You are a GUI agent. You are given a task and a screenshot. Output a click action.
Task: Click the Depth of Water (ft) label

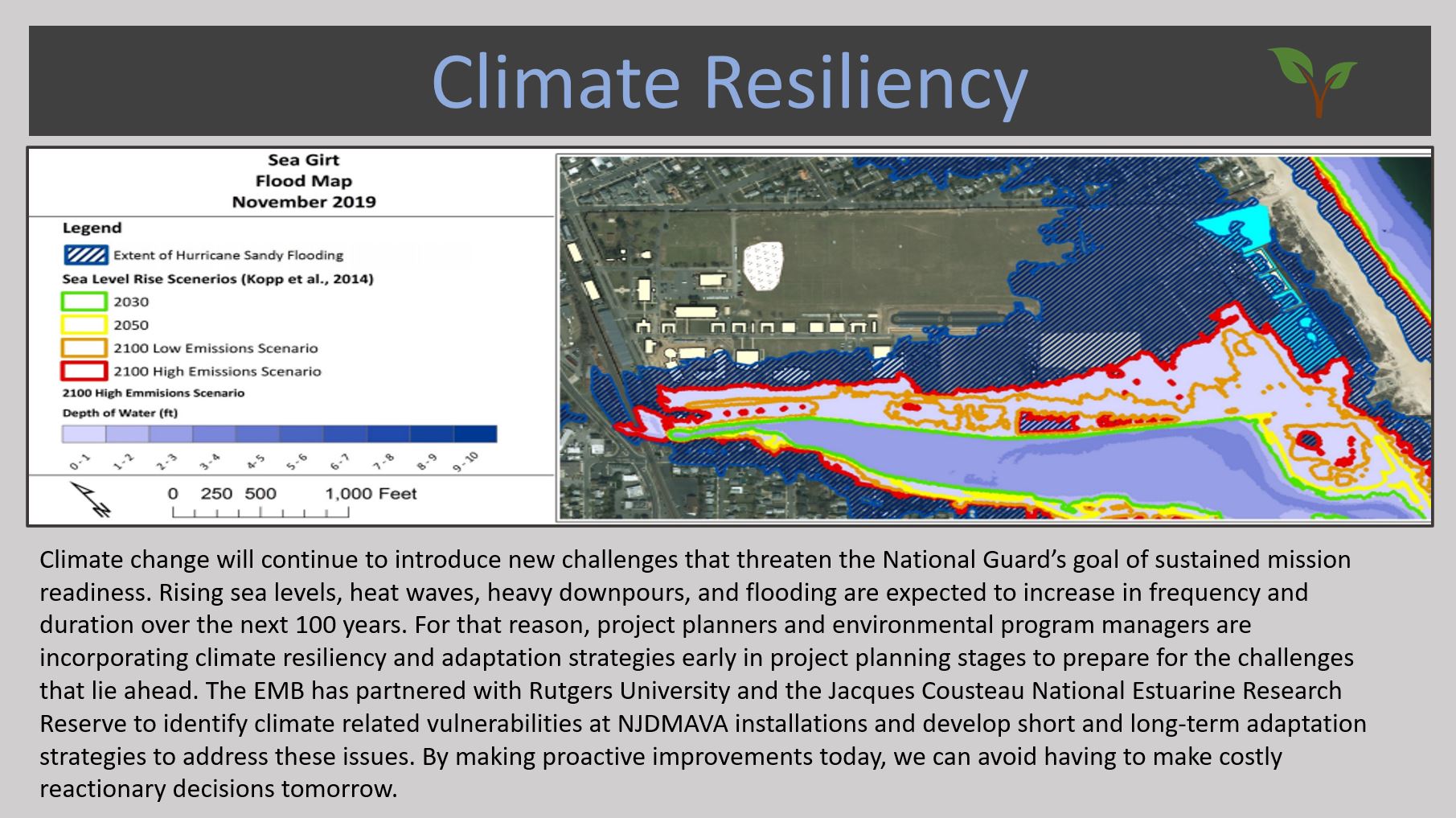coord(120,413)
